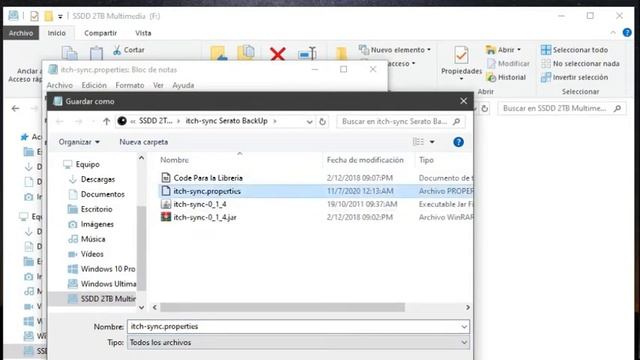
Task: Open the Explorer Archivo ribbon tab
Action: coord(21,33)
